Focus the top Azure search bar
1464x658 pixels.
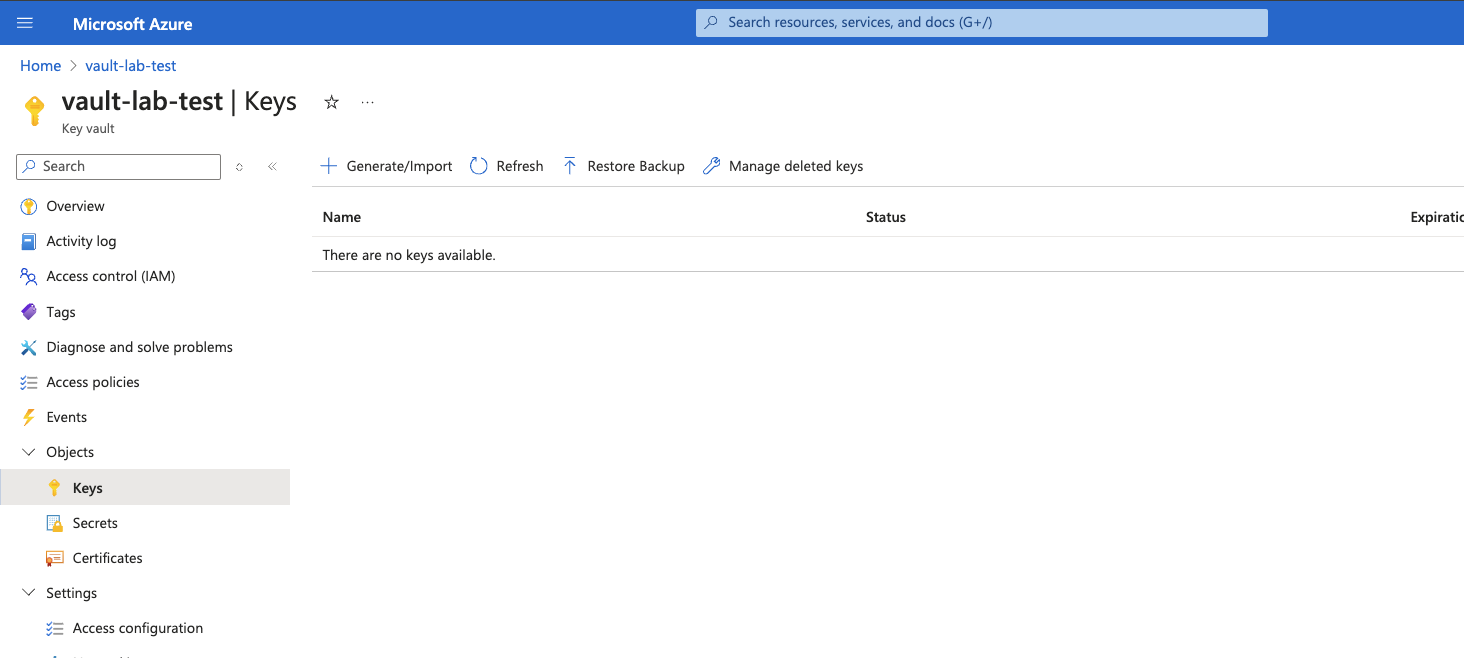pyautogui.click(x=980, y=22)
